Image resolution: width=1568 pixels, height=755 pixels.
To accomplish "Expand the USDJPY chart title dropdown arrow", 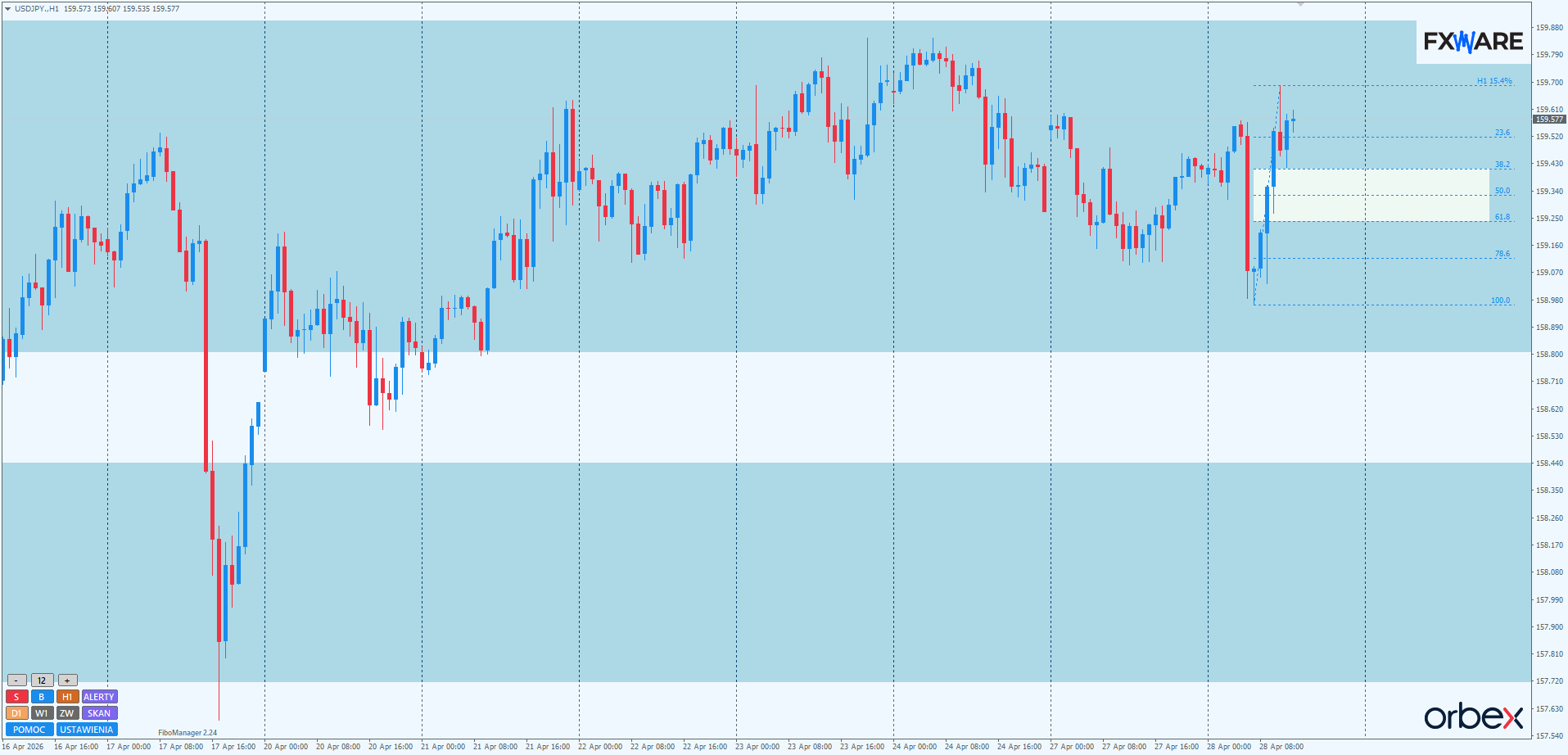I will point(7,8).
